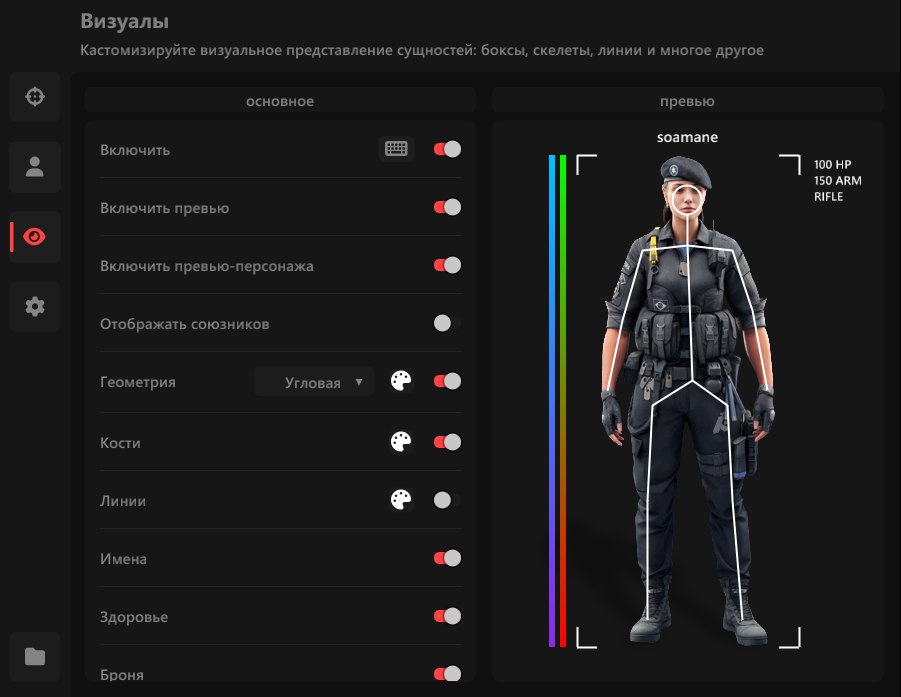Disable the Здоровье toggle

(446, 616)
